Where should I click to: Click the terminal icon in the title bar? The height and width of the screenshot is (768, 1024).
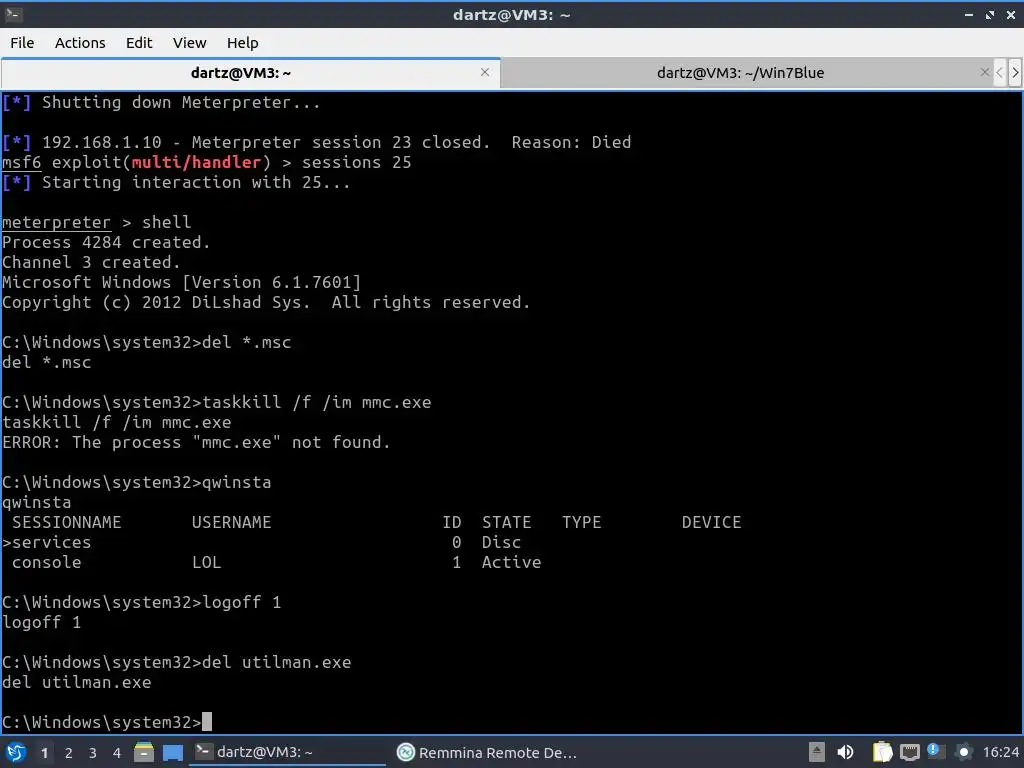[x=13, y=14]
